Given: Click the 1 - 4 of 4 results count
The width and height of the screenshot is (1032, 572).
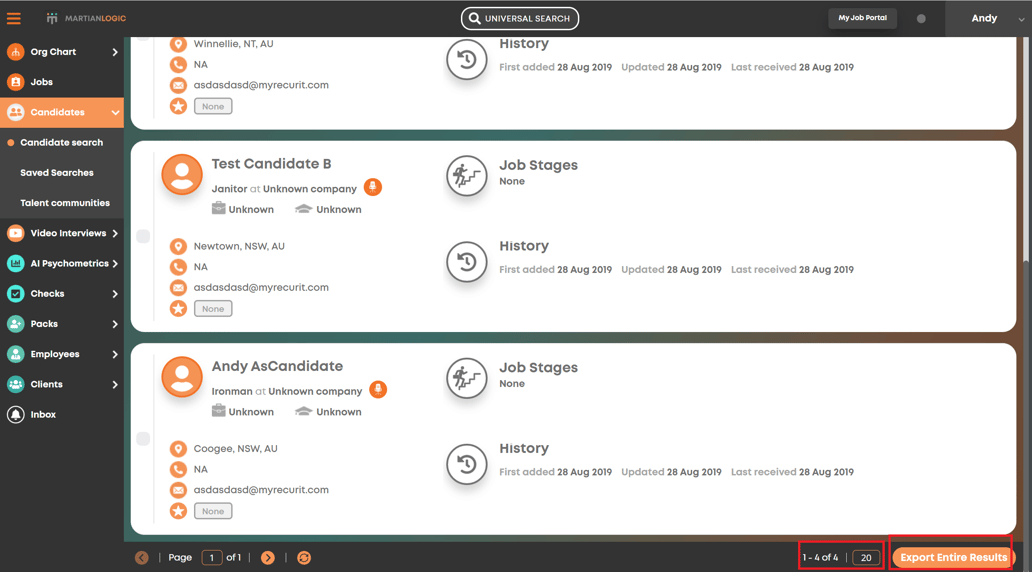Looking at the screenshot, I should click(820, 558).
